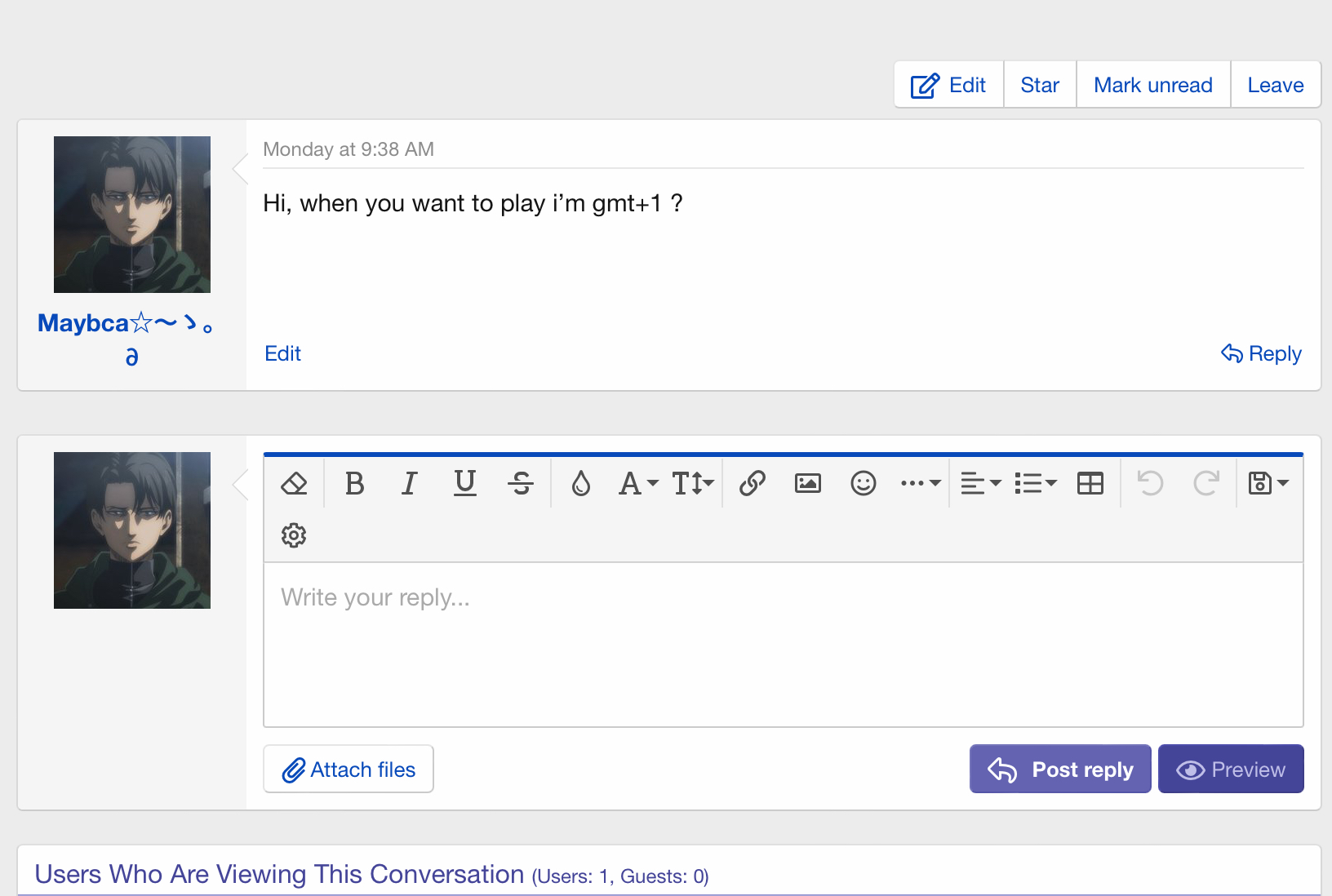Image resolution: width=1332 pixels, height=896 pixels.
Task: Open the smilies emoji picker
Action: [x=864, y=484]
